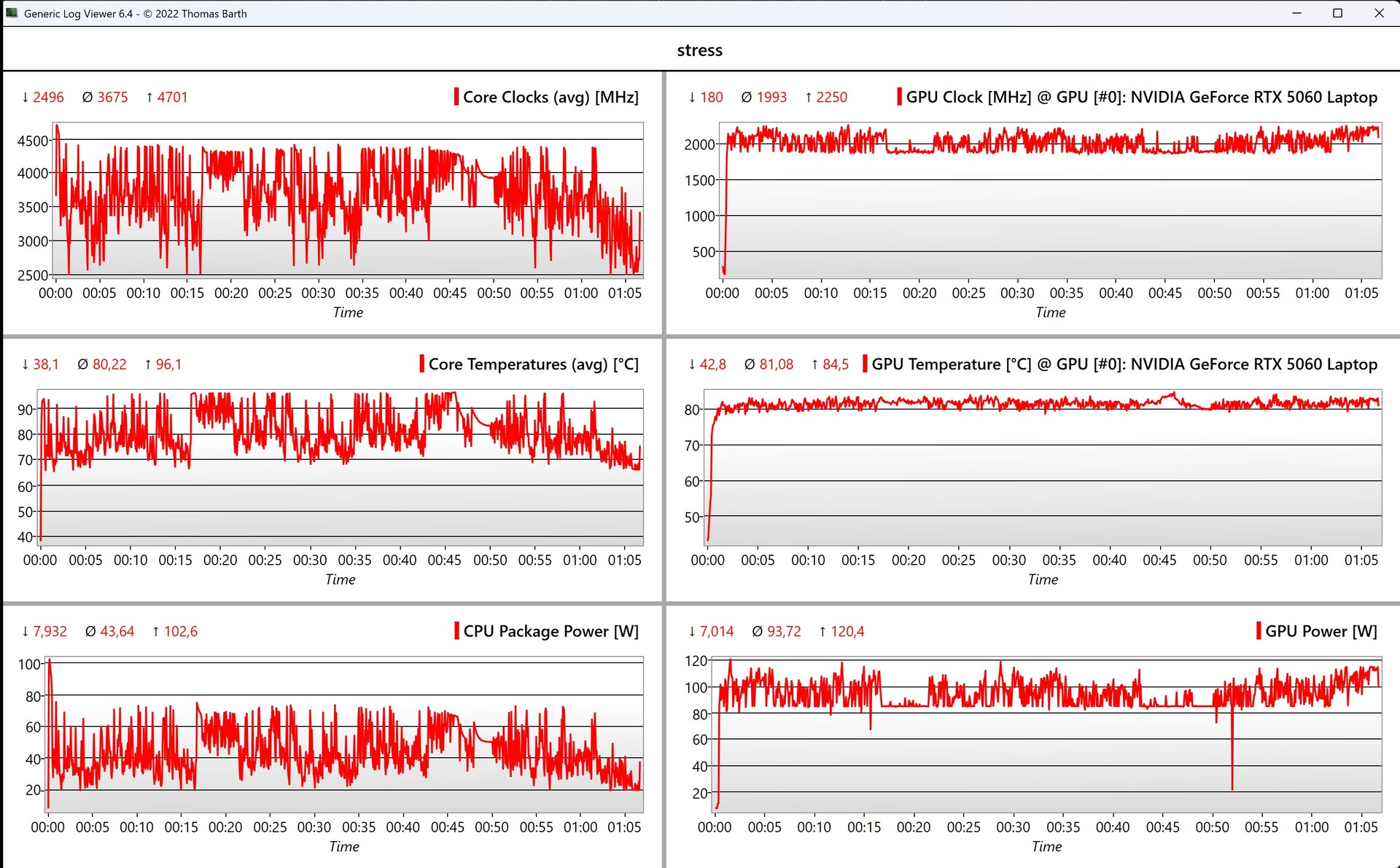Click the stress title header
The image size is (1400, 868).
click(699, 50)
